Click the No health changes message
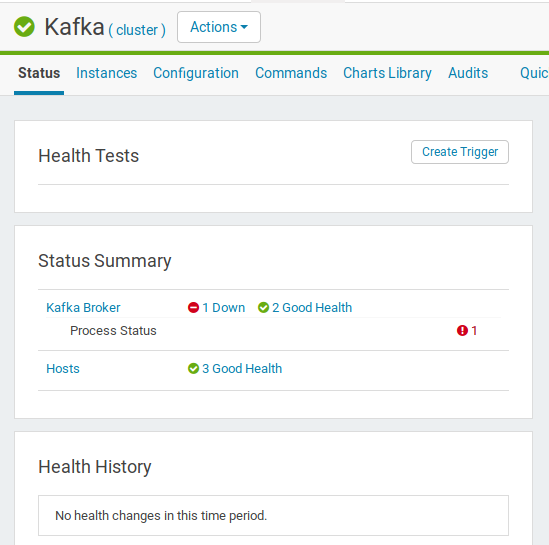The width and height of the screenshot is (549, 545). pyautogui.click(x=161, y=516)
